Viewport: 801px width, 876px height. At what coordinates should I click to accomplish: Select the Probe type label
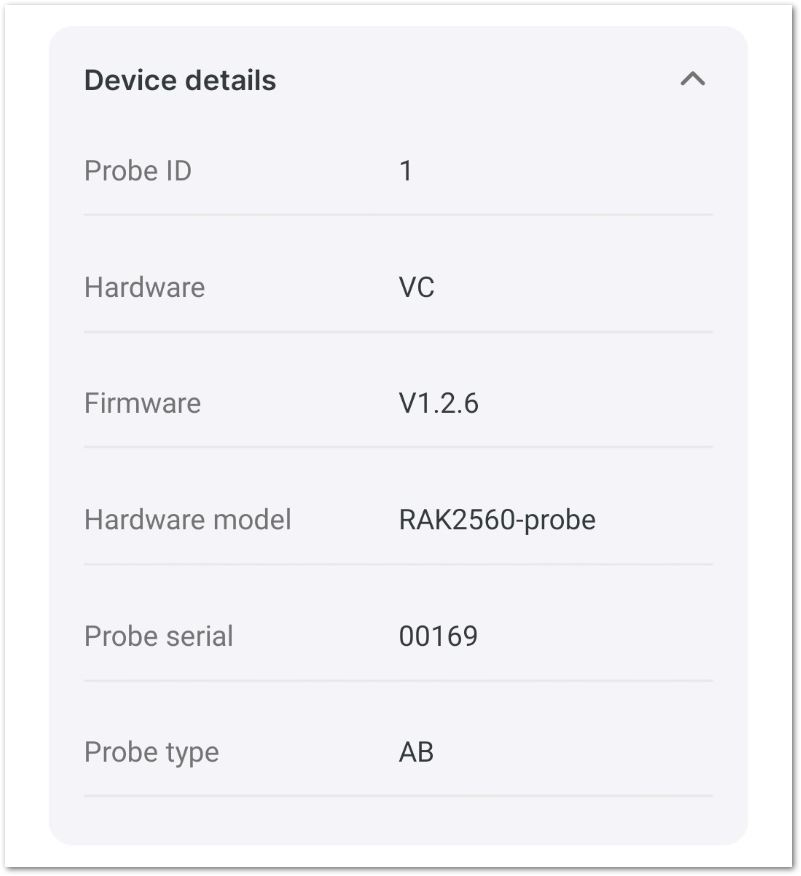pos(151,752)
